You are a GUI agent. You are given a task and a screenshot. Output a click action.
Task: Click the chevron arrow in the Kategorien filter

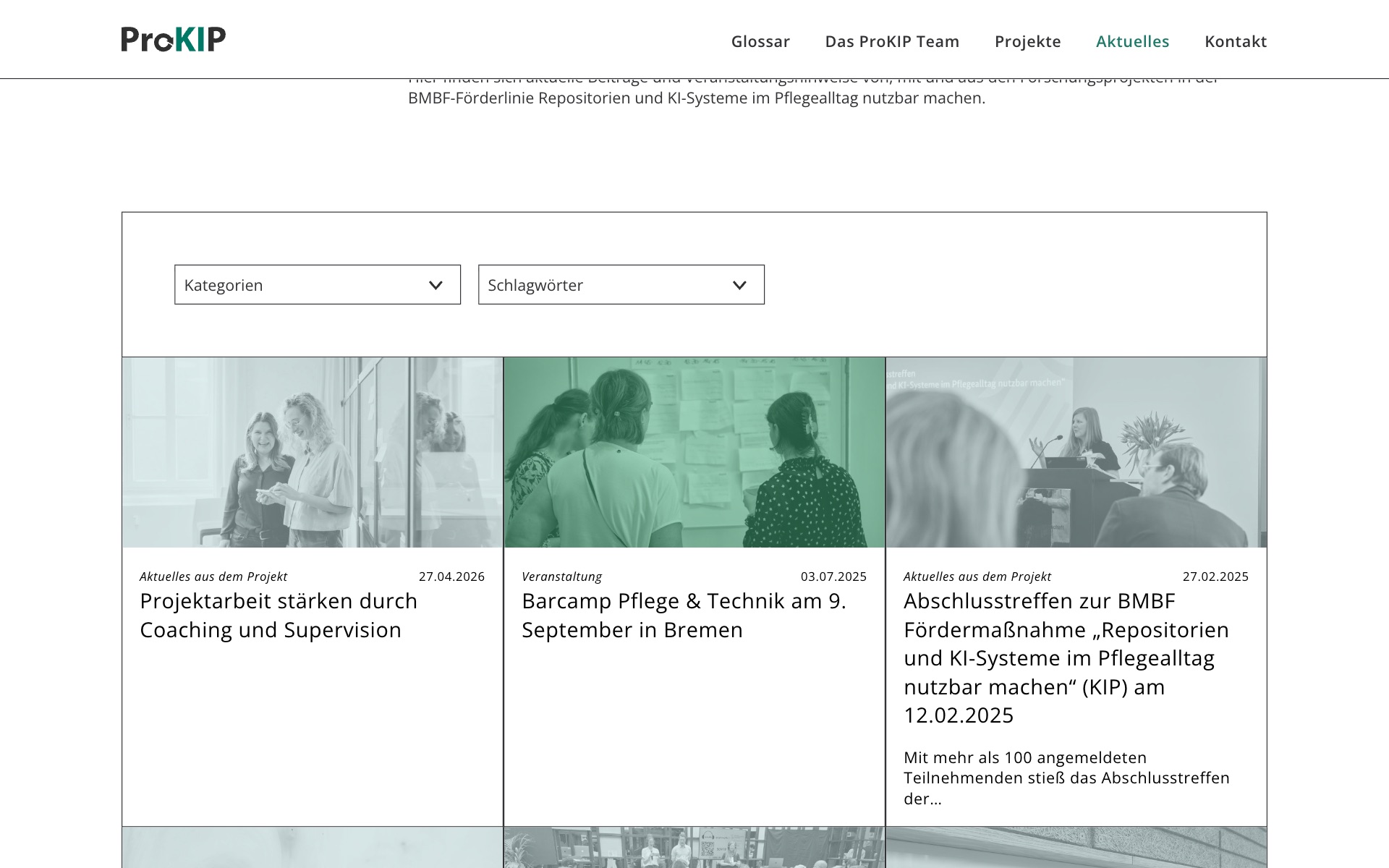pyautogui.click(x=436, y=285)
